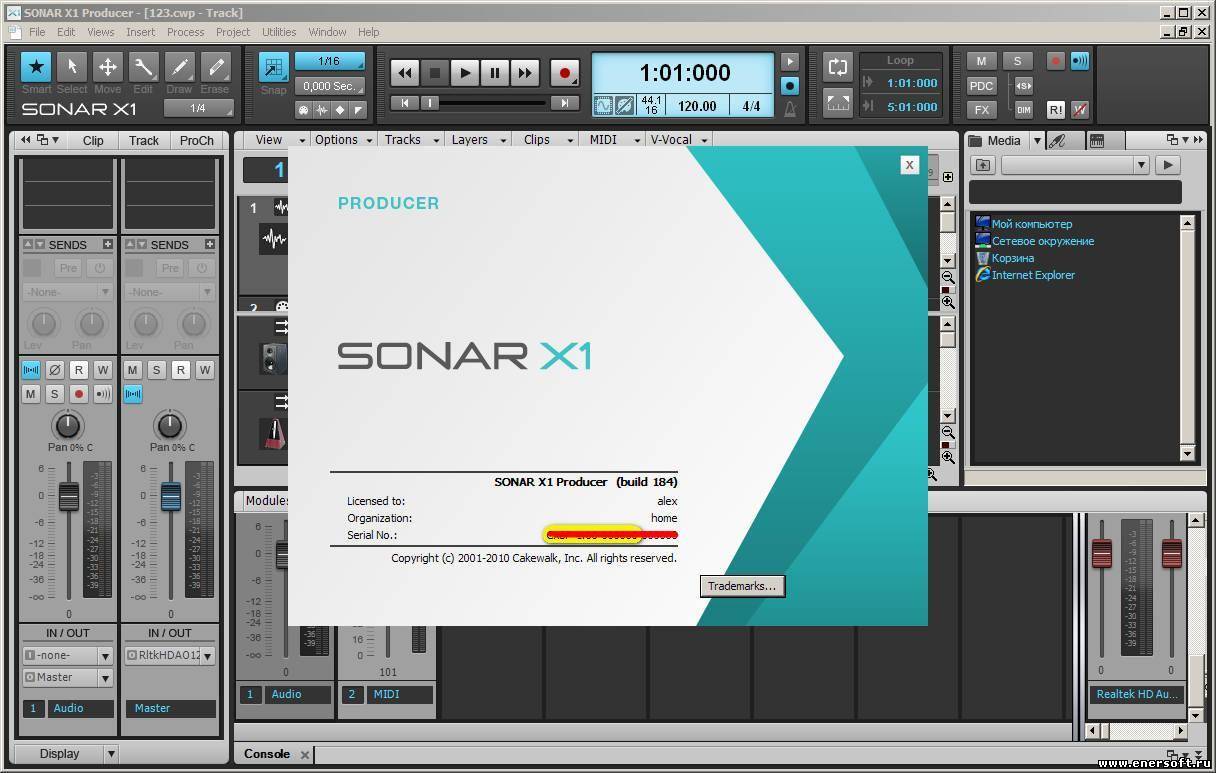
Task: Open Master strip output RltkHDA dropdown
Action: [x=170, y=655]
